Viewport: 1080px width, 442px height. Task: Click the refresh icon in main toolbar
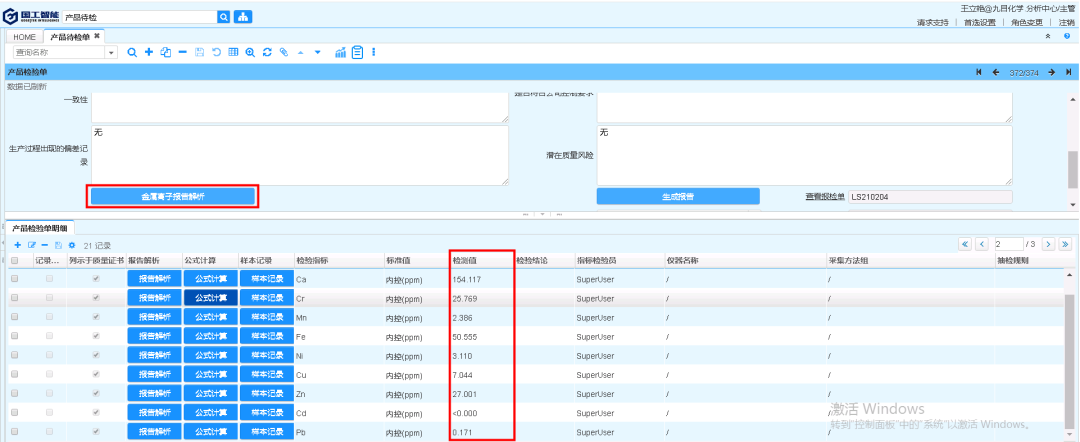pyautogui.click(x=267, y=52)
